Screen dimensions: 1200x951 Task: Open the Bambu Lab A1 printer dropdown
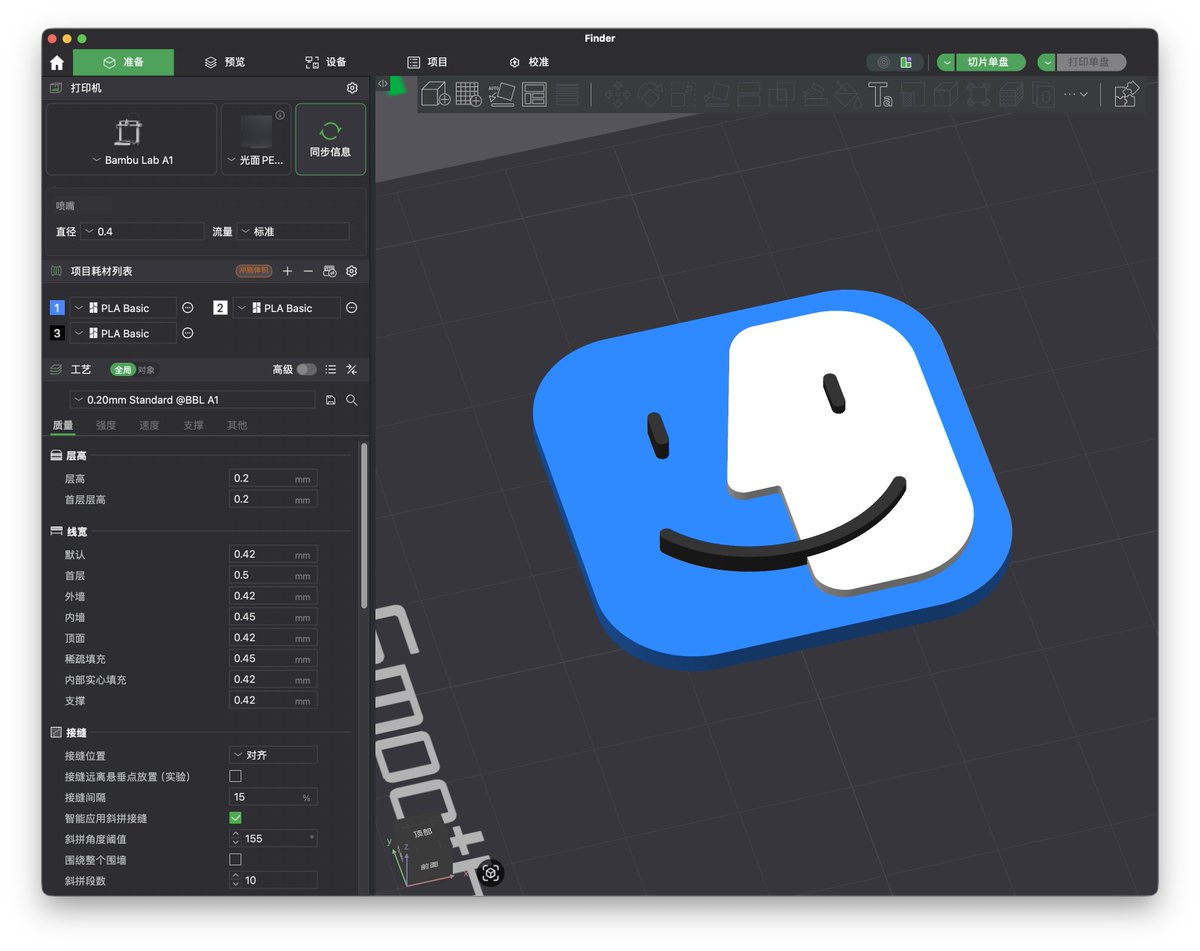point(132,139)
